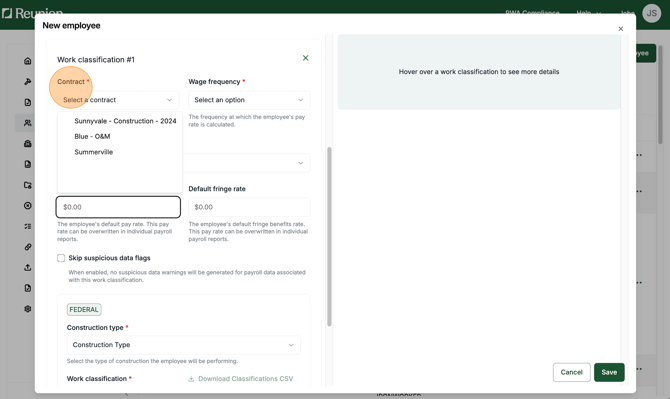The image size is (670, 399).
Task: Select the Employees people icon in the sidebar
Action: tap(28, 123)
